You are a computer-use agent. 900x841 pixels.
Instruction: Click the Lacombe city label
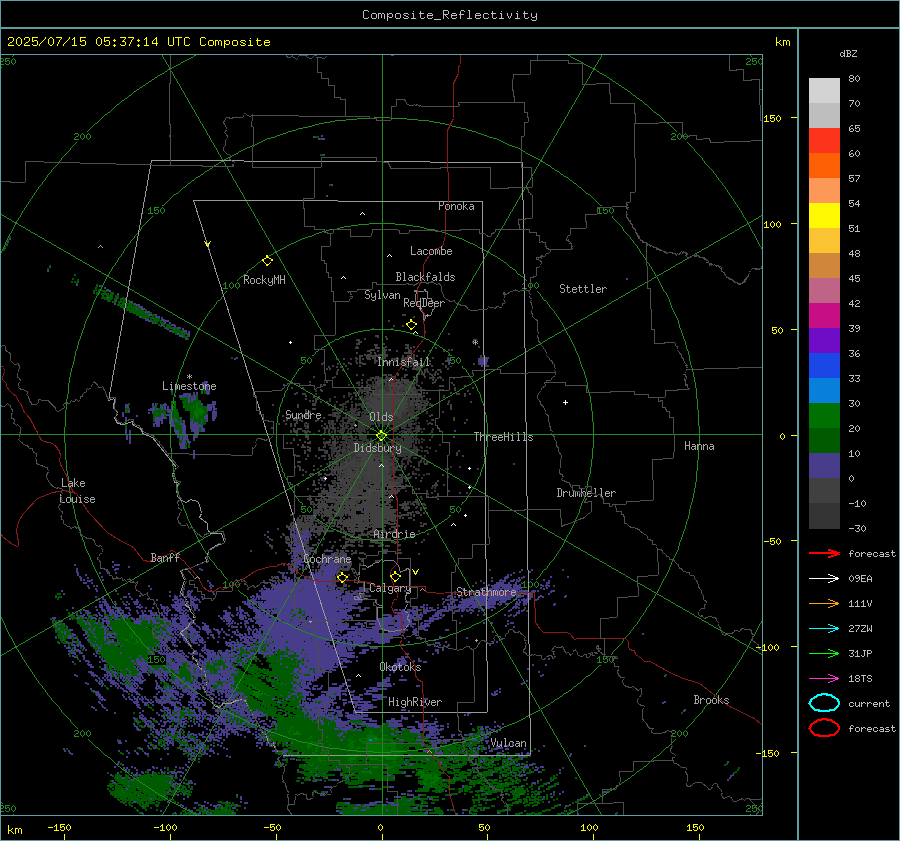431,251
